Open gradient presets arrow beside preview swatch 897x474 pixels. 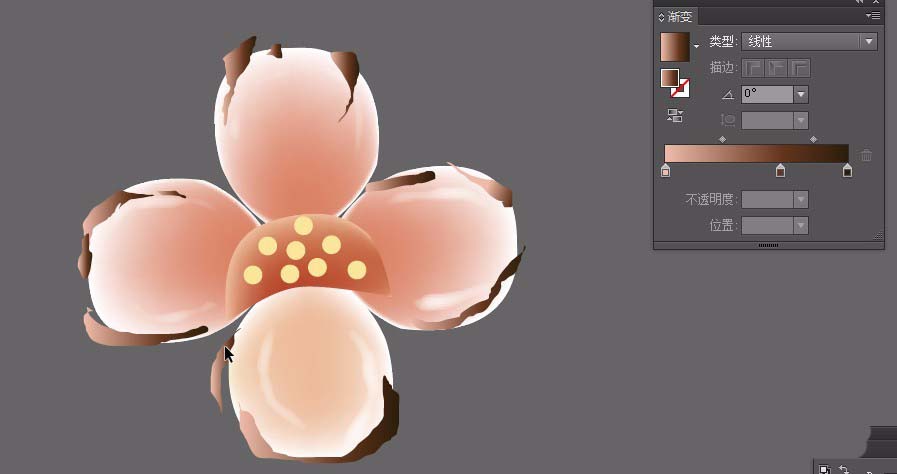click(x=696, y=46)
